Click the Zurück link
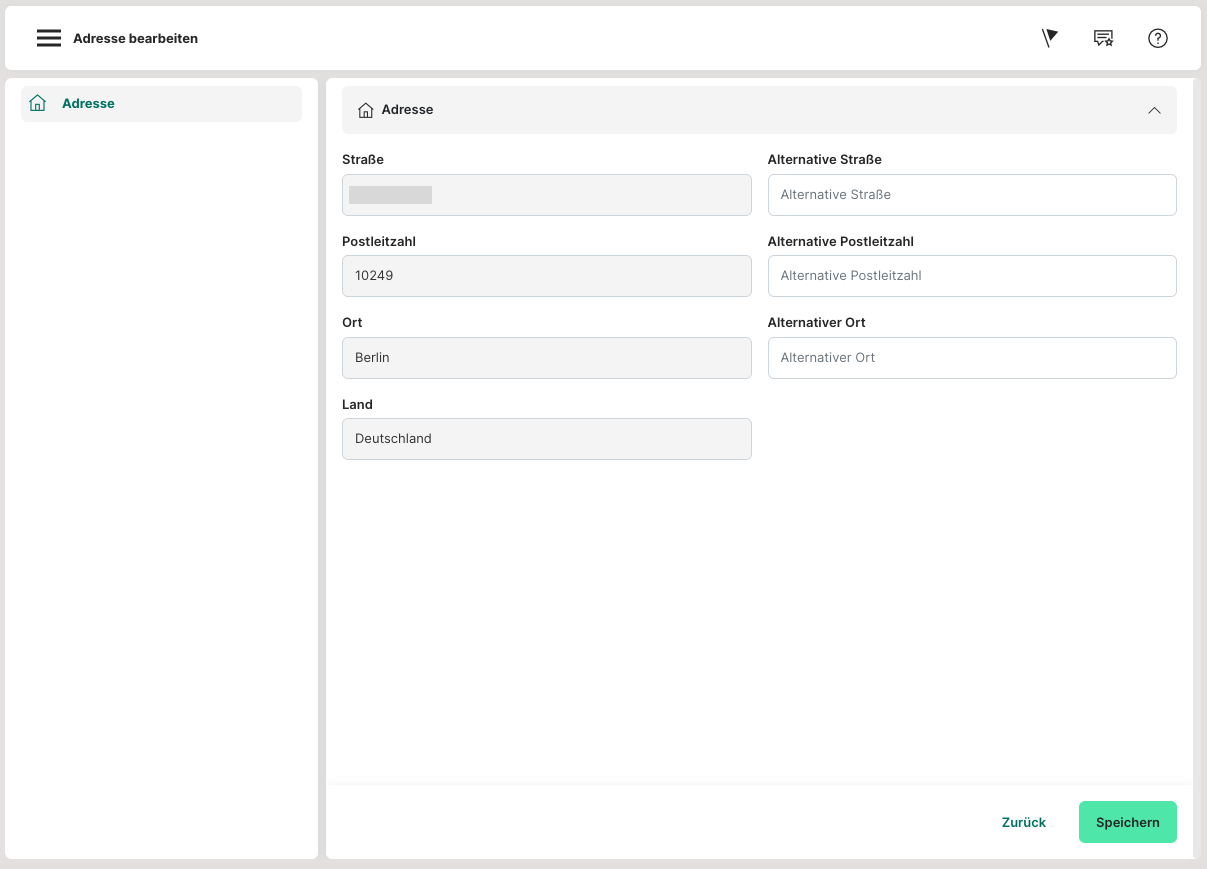1207x869 pixels. point(1023,822)
